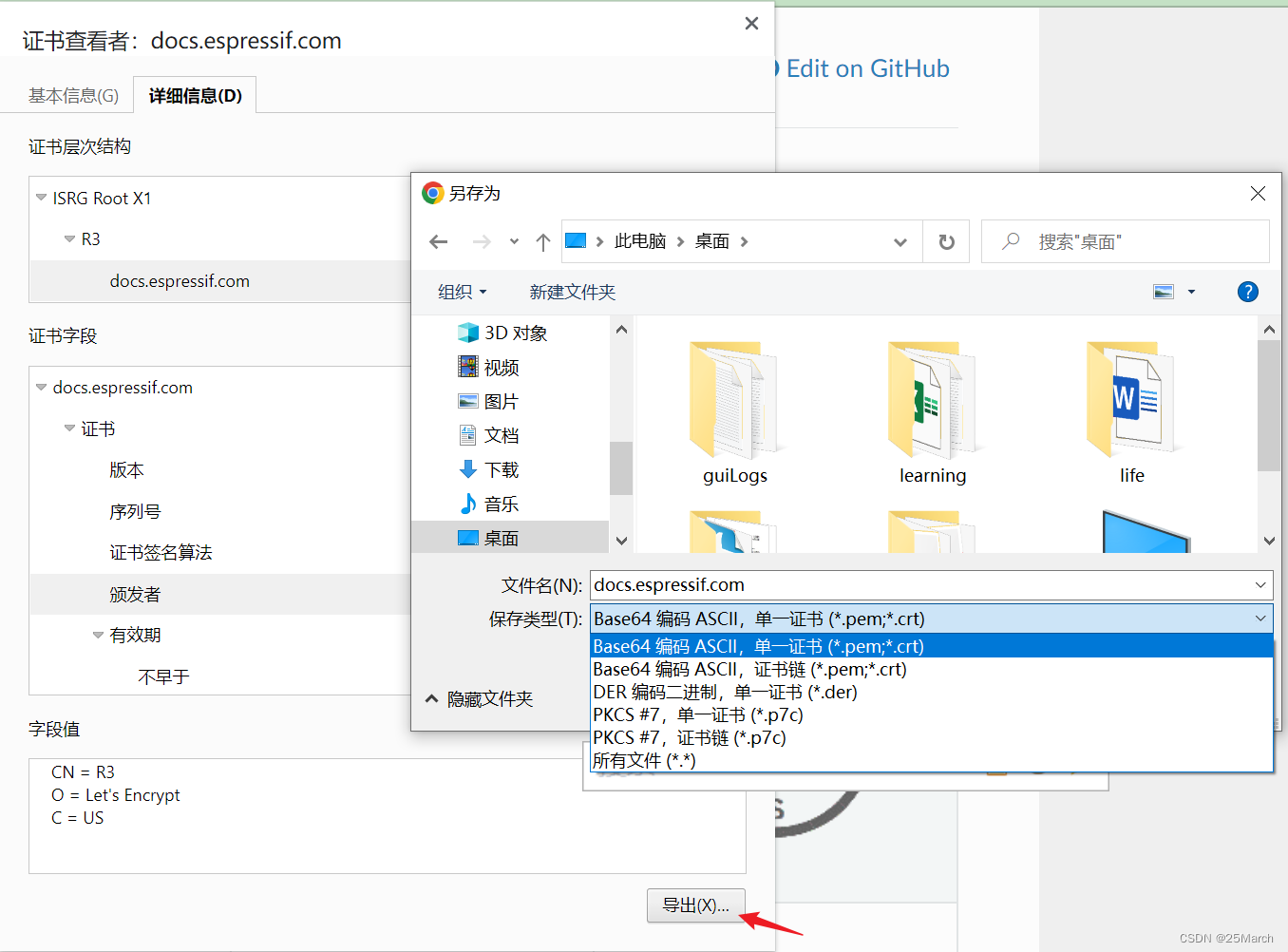The height and width of the screenshot is (952, 1288).
Task: Choose DER 编码二进制 option
Action: tap(931, 692)
